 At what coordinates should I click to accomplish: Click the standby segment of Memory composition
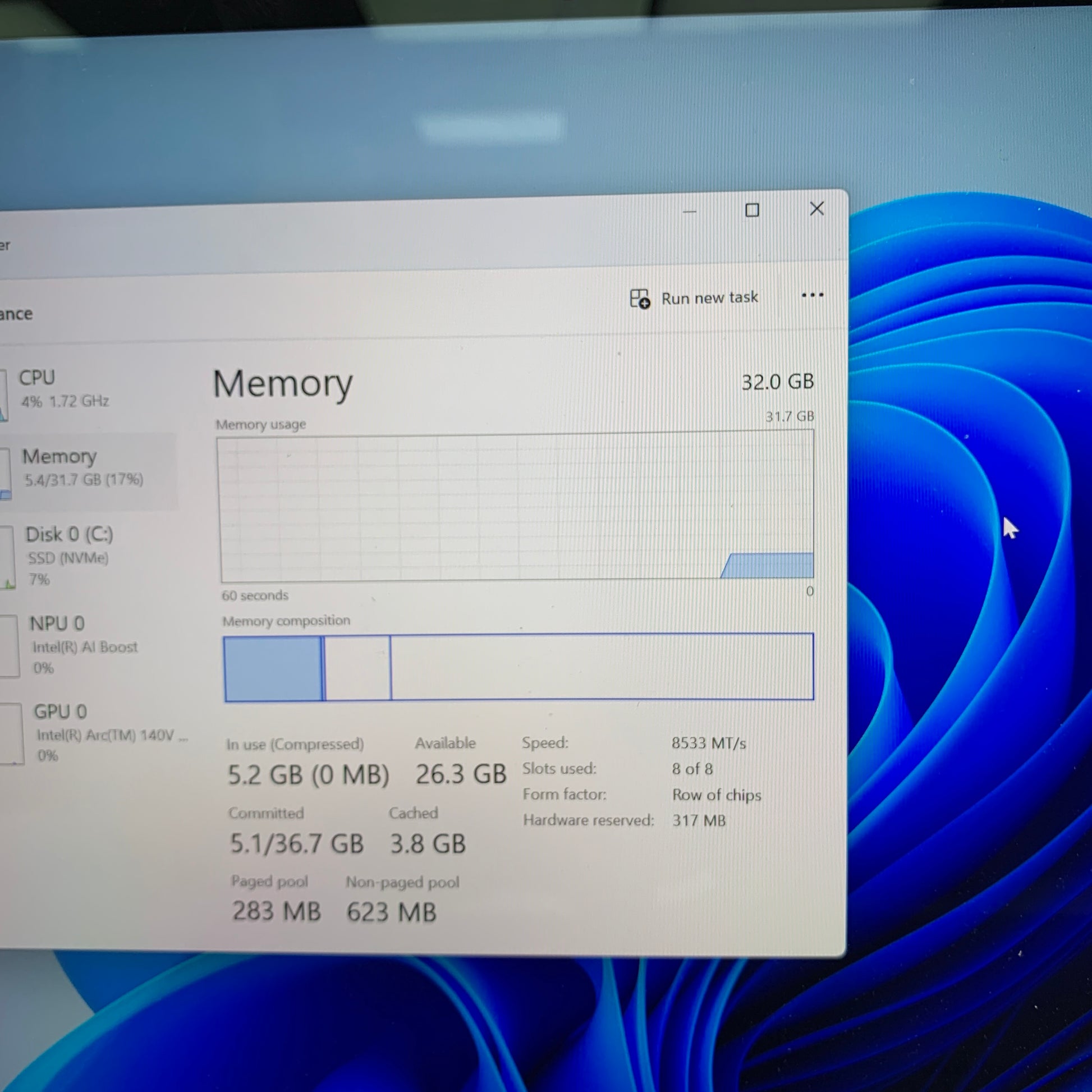click(x=358, y=668)
